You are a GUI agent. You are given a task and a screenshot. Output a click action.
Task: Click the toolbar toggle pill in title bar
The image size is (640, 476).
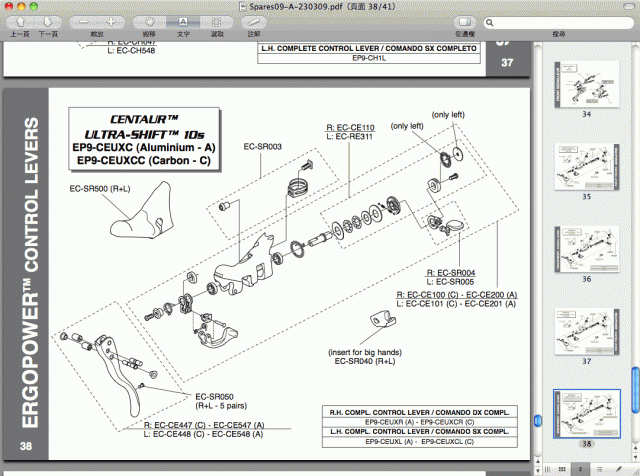[630, 7]
